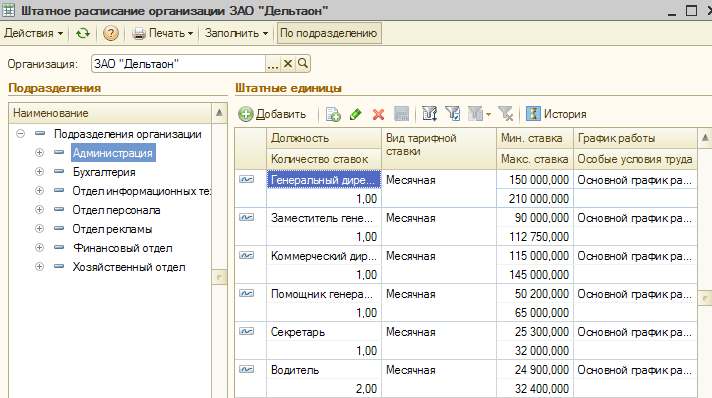Edit current item with pencil icon
The image size is (712, 398).
click(x=356, y=114)
